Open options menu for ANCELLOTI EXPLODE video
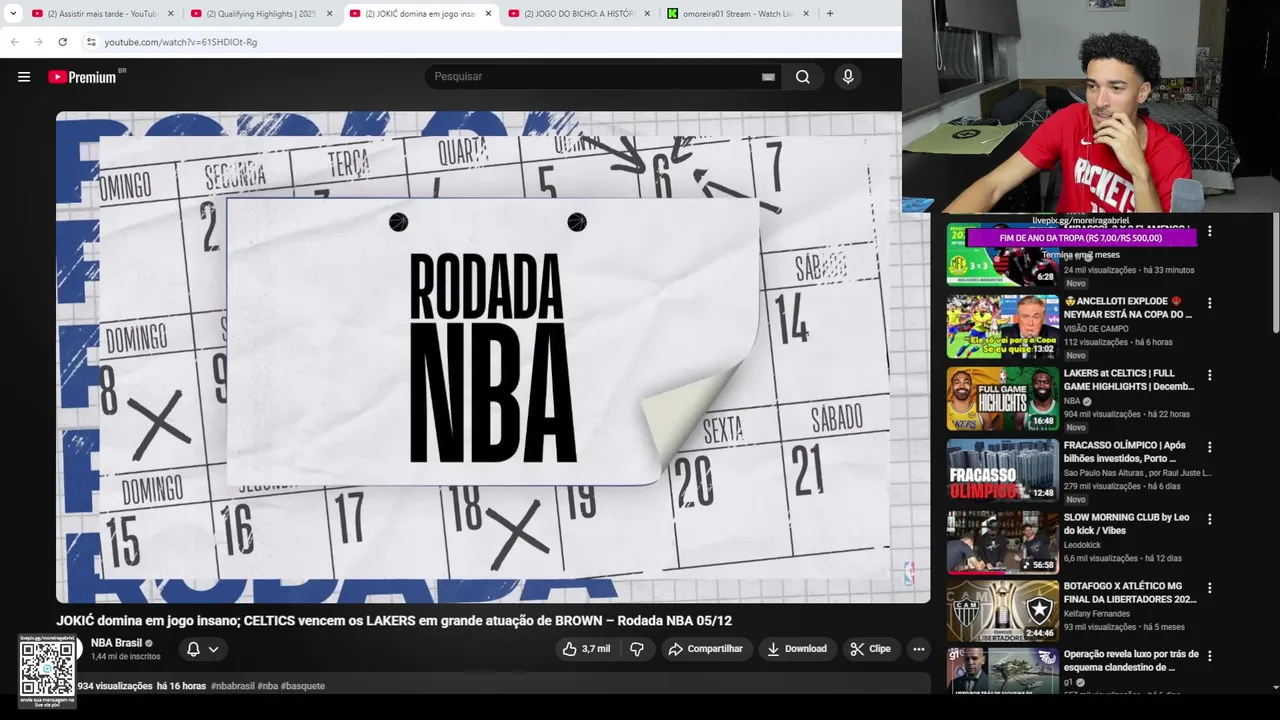The height and width of the screenshot is (720, 1280). click(1209, 303)
